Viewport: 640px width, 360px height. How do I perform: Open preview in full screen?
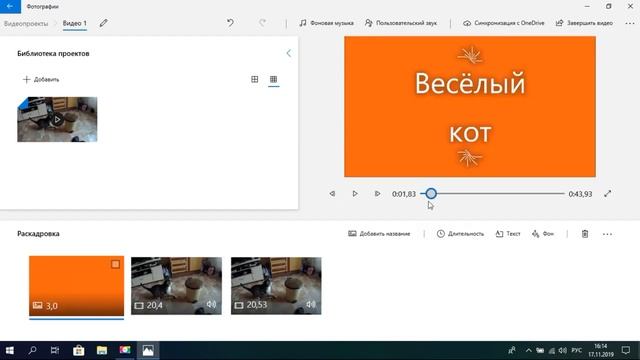[x=608, y=194]
